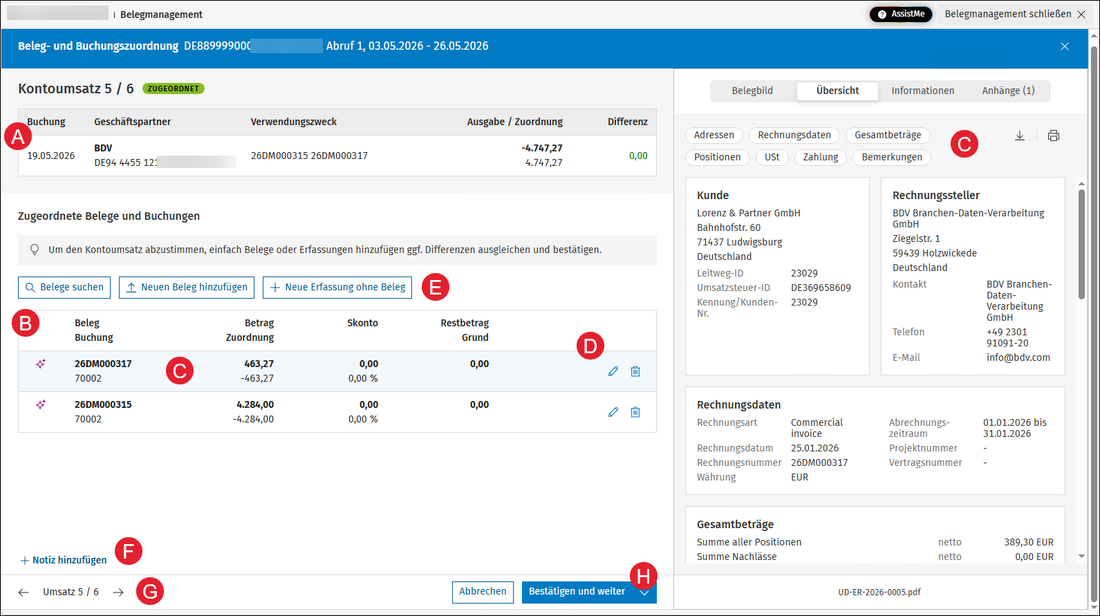The image size is (1100, 616).
Task: Edit the 26DM000315 assignment with pencil icon
Action: [613, 412]
